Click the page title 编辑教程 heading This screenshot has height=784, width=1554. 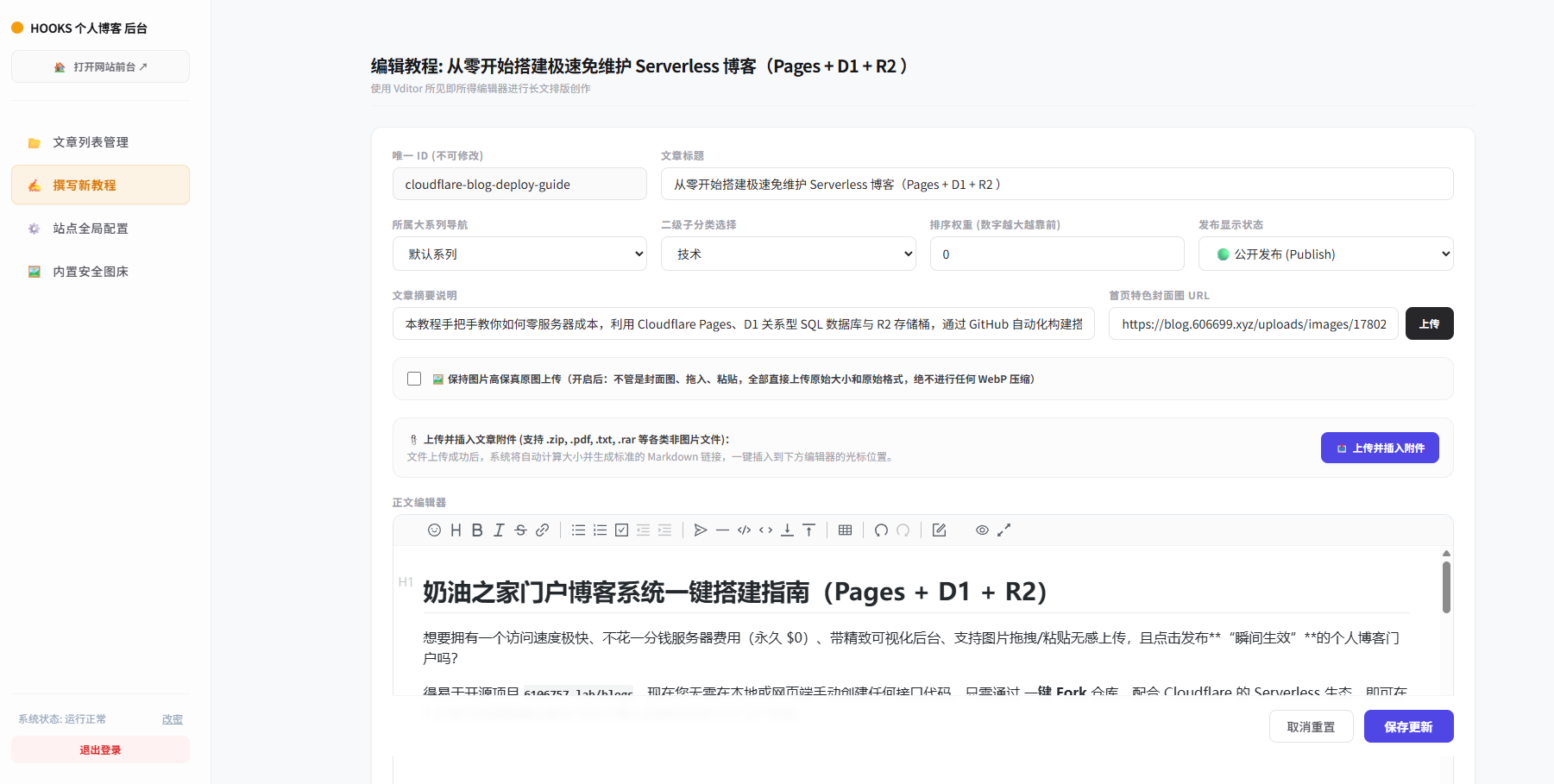639,66
